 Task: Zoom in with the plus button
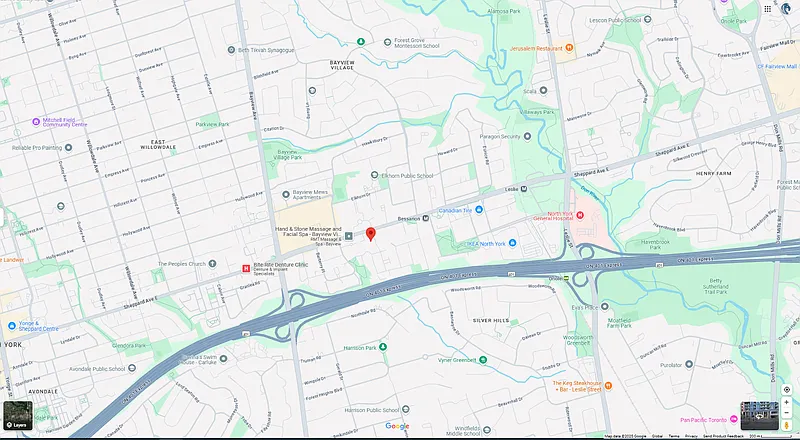tap(787, 402)
